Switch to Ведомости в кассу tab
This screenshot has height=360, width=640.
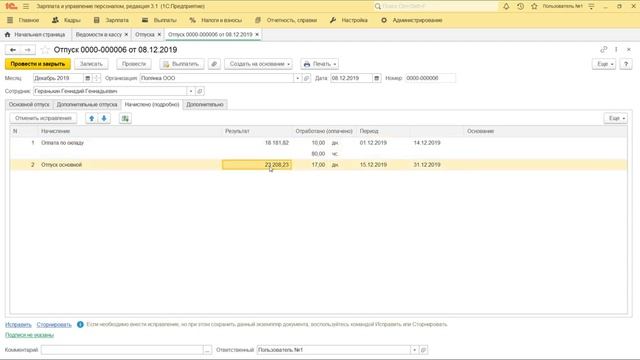pyautogui.click(x=99, y=35)
